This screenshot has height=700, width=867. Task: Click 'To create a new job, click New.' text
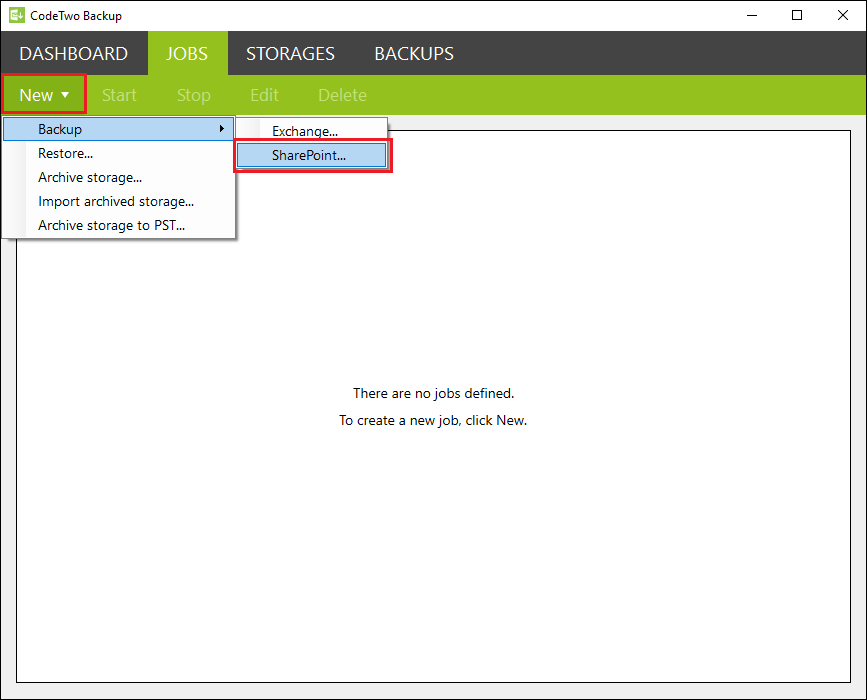(433, 420)
